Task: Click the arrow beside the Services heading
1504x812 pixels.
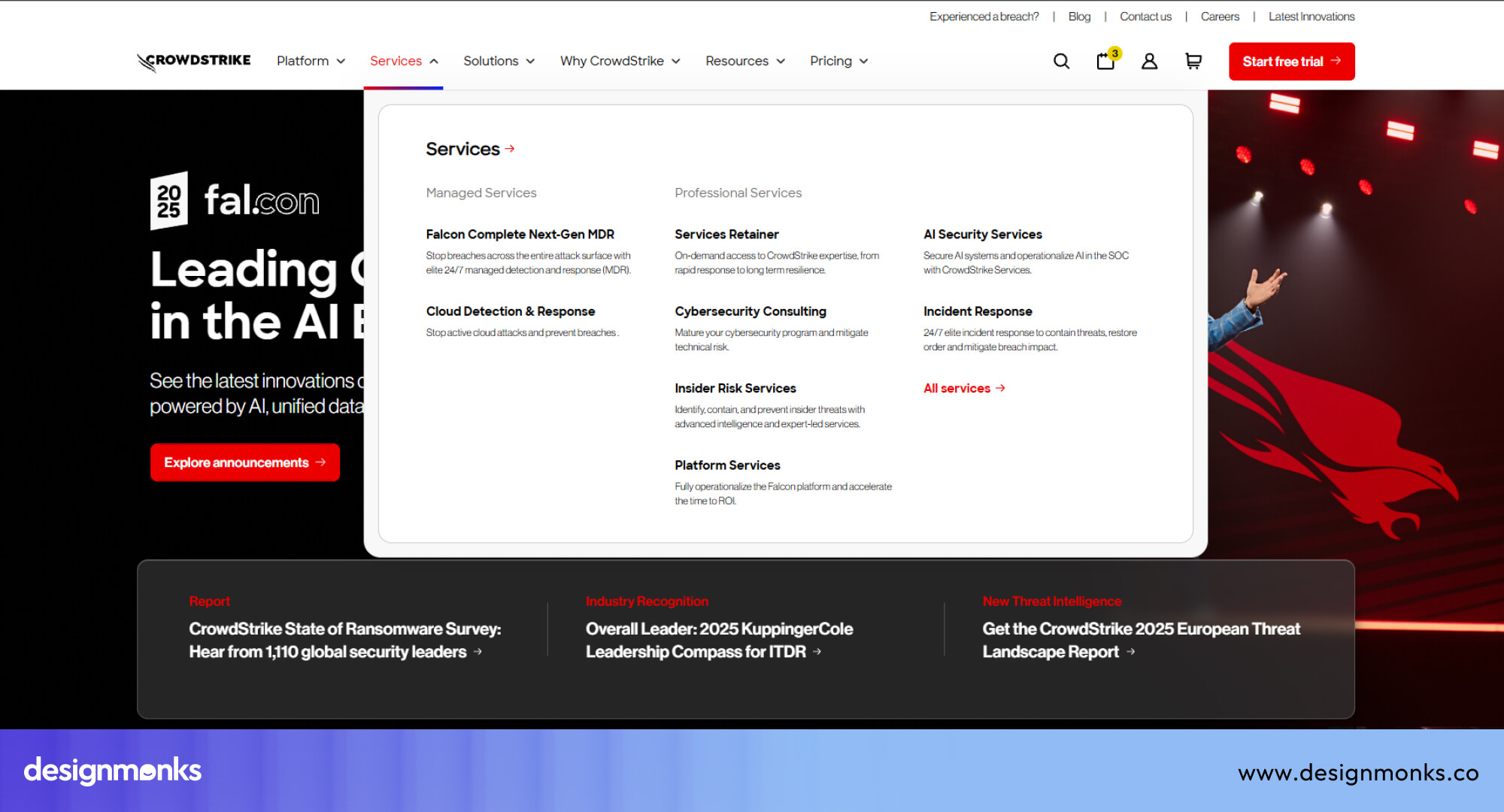Action: click(511, 148)
